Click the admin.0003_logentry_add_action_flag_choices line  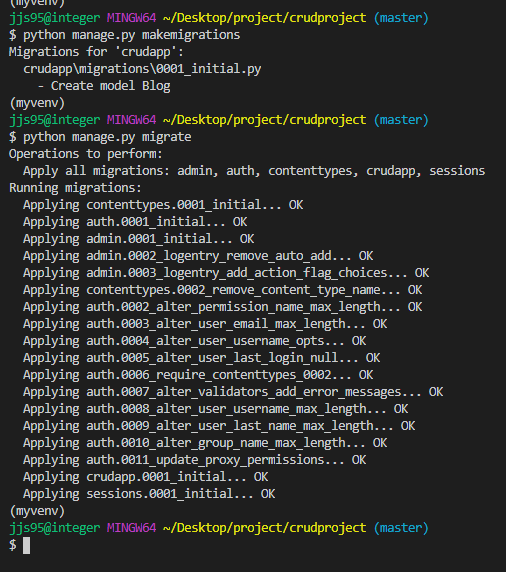pyautogui.click(x=226, y=273)
